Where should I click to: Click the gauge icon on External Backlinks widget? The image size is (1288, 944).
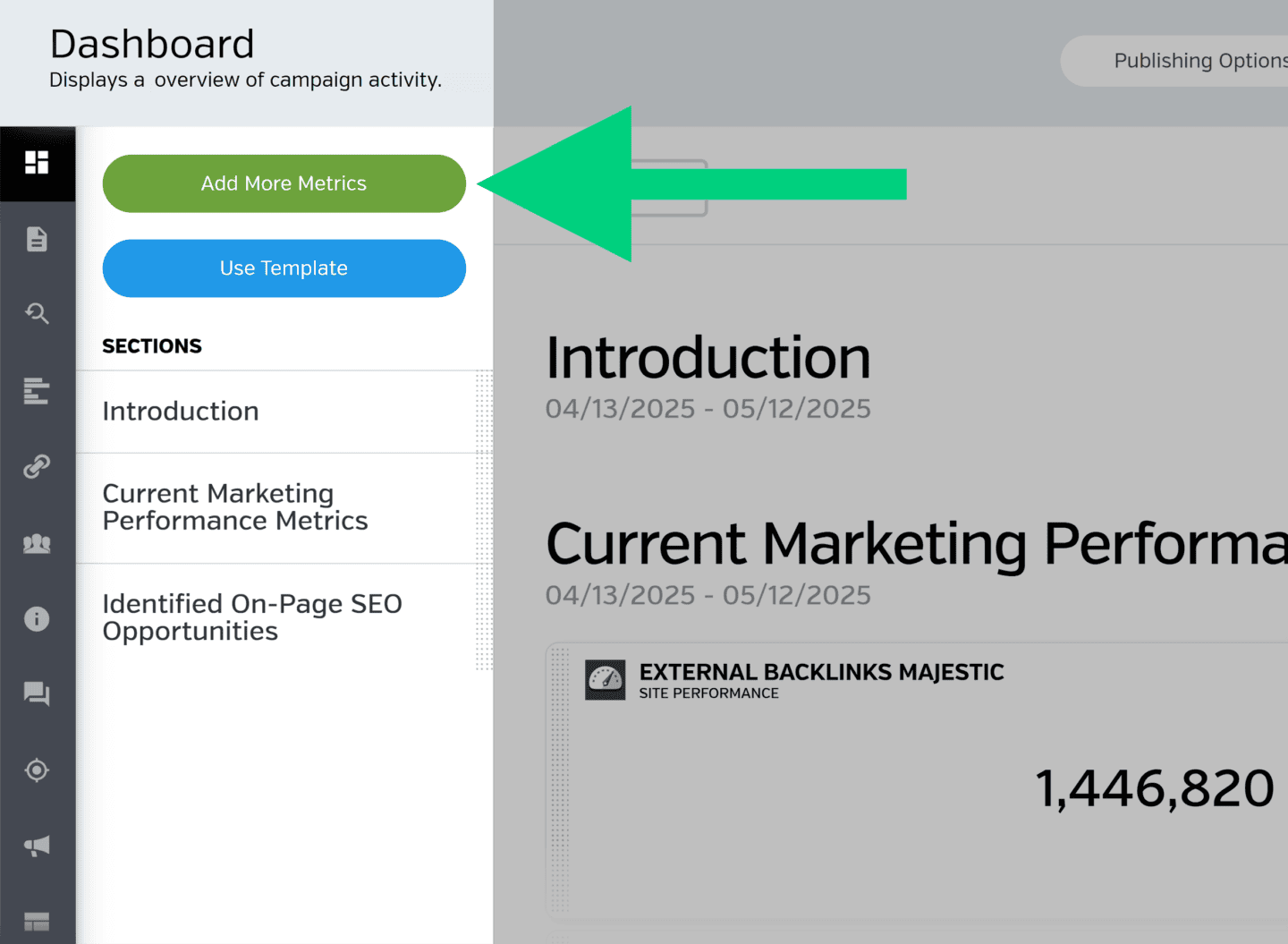(606, 680)
